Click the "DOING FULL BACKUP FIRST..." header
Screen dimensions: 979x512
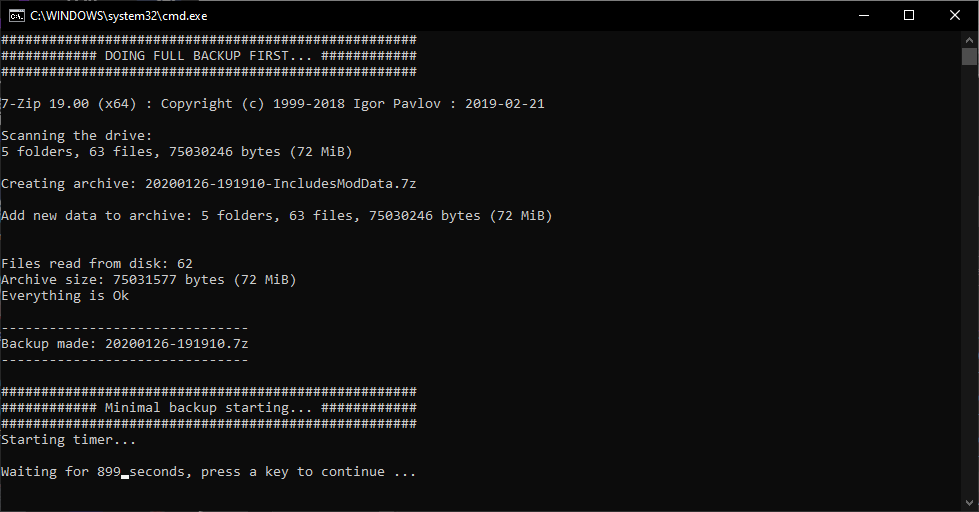click(x=208, y=56)
